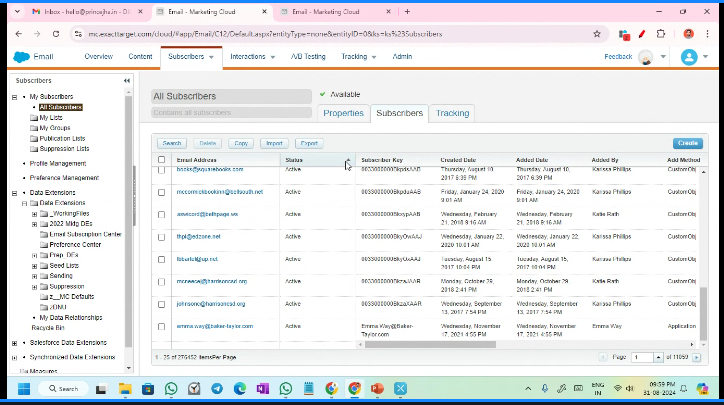Viewport: 724px width, 405px height.
Task: Click the Search button in the grid toolbar
Action: [x=172, y=144]
